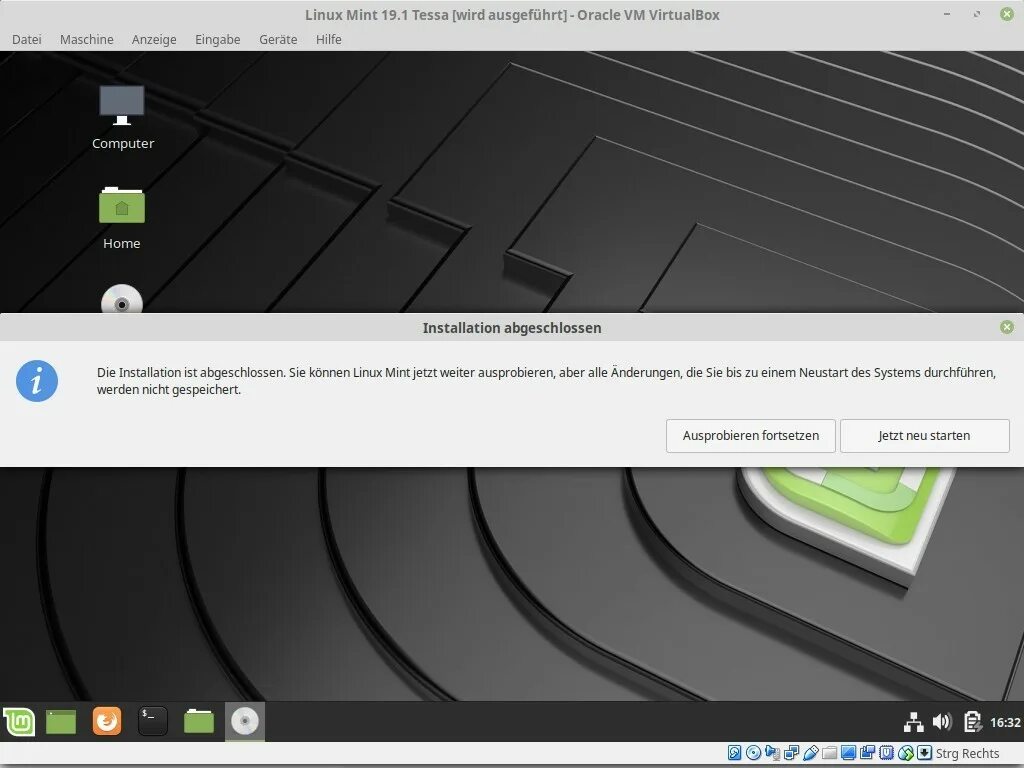Close the Installation abgeschlossen dialog

pos(1006,327)
